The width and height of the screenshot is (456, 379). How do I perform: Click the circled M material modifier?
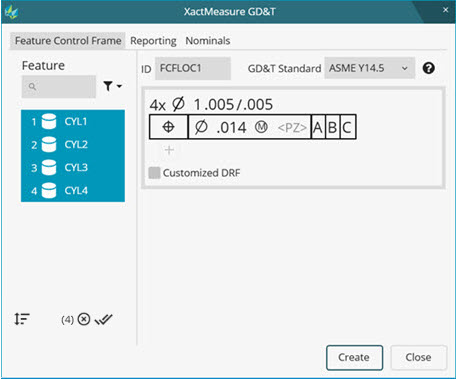261,127
